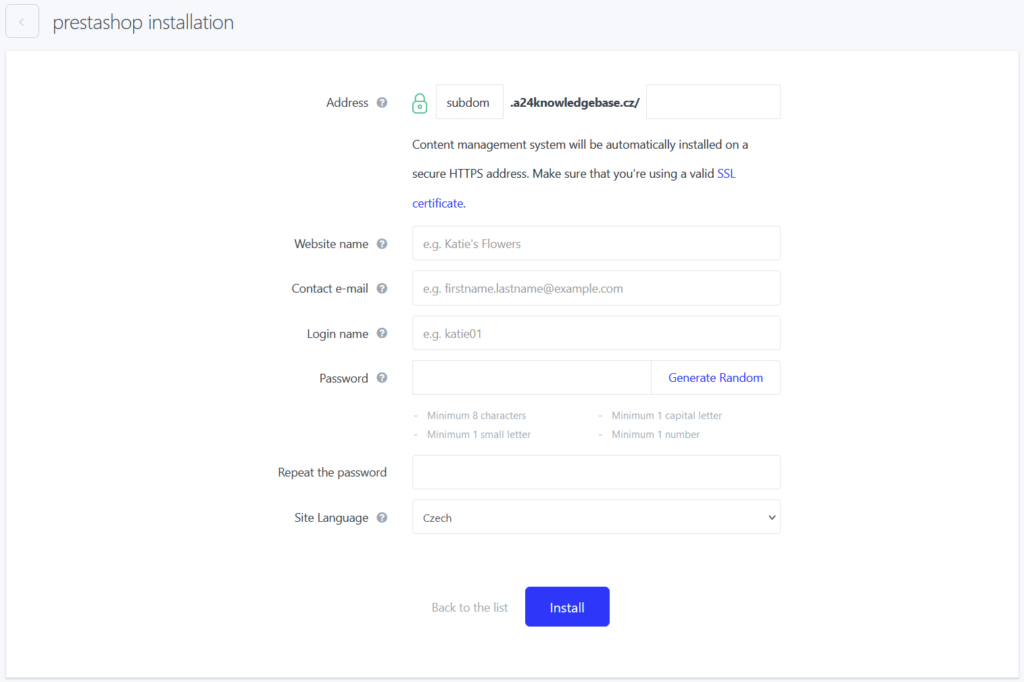Click the empty path field after the domain

tap(713, 102)
